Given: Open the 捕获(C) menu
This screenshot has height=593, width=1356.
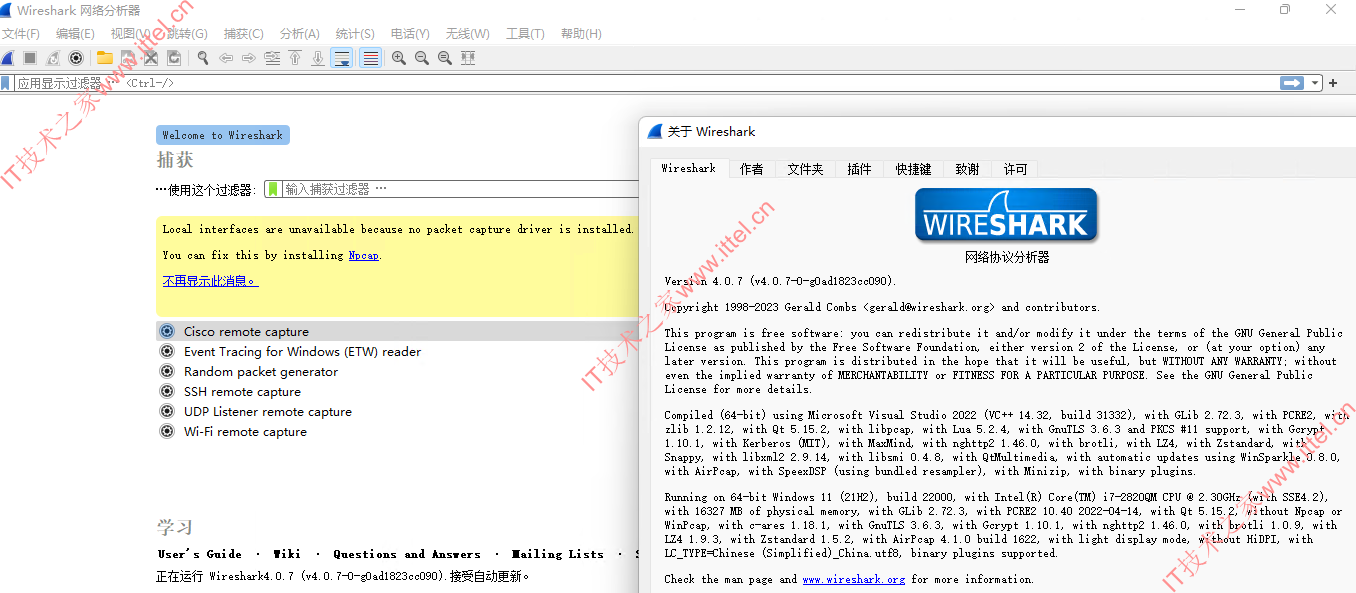Looking at the screenshot, I should tap(244, 34).
